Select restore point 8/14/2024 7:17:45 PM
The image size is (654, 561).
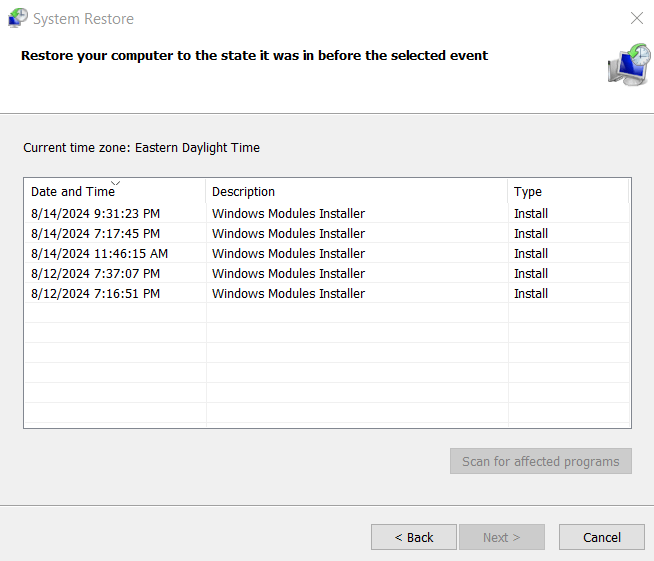pos(327,234)
